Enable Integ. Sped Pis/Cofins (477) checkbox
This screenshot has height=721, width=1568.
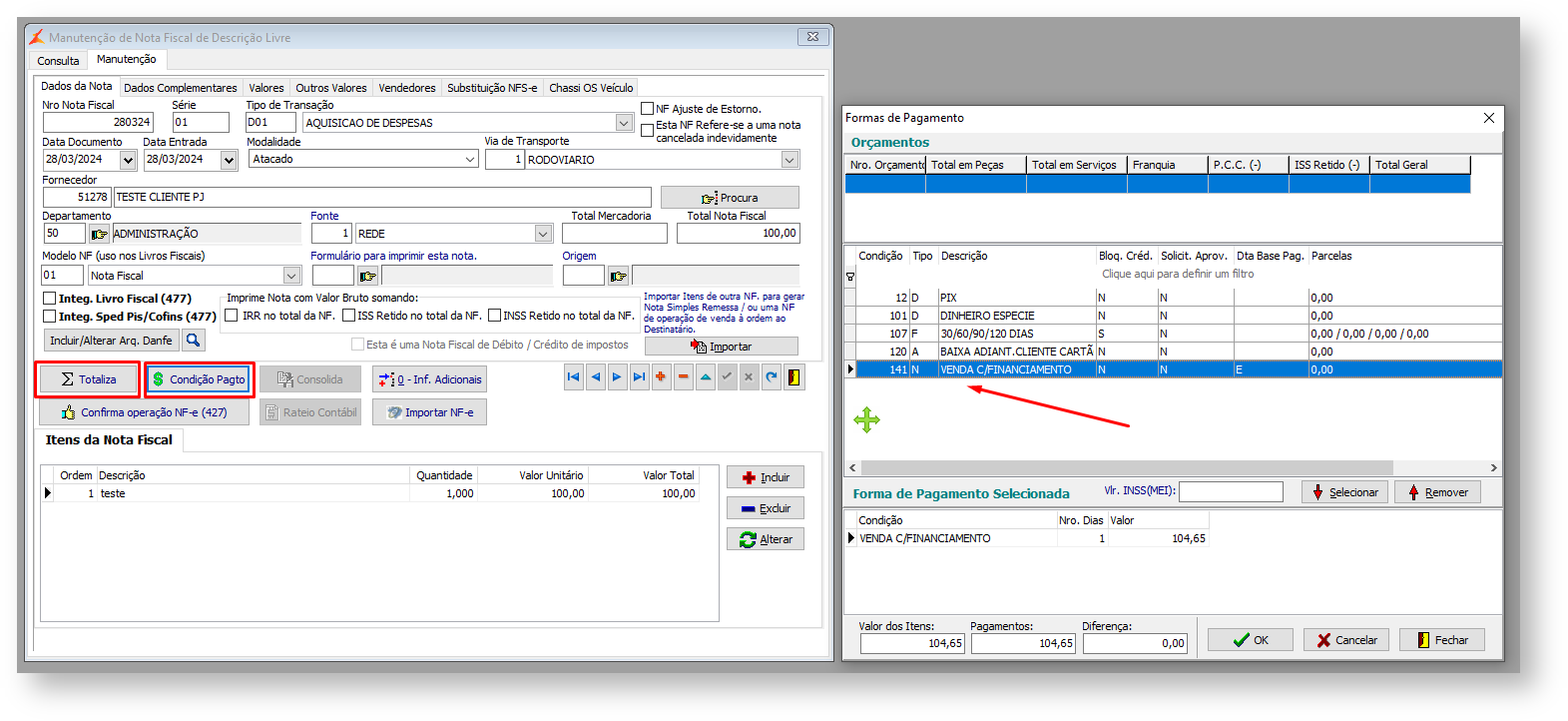tap(49, 317)
